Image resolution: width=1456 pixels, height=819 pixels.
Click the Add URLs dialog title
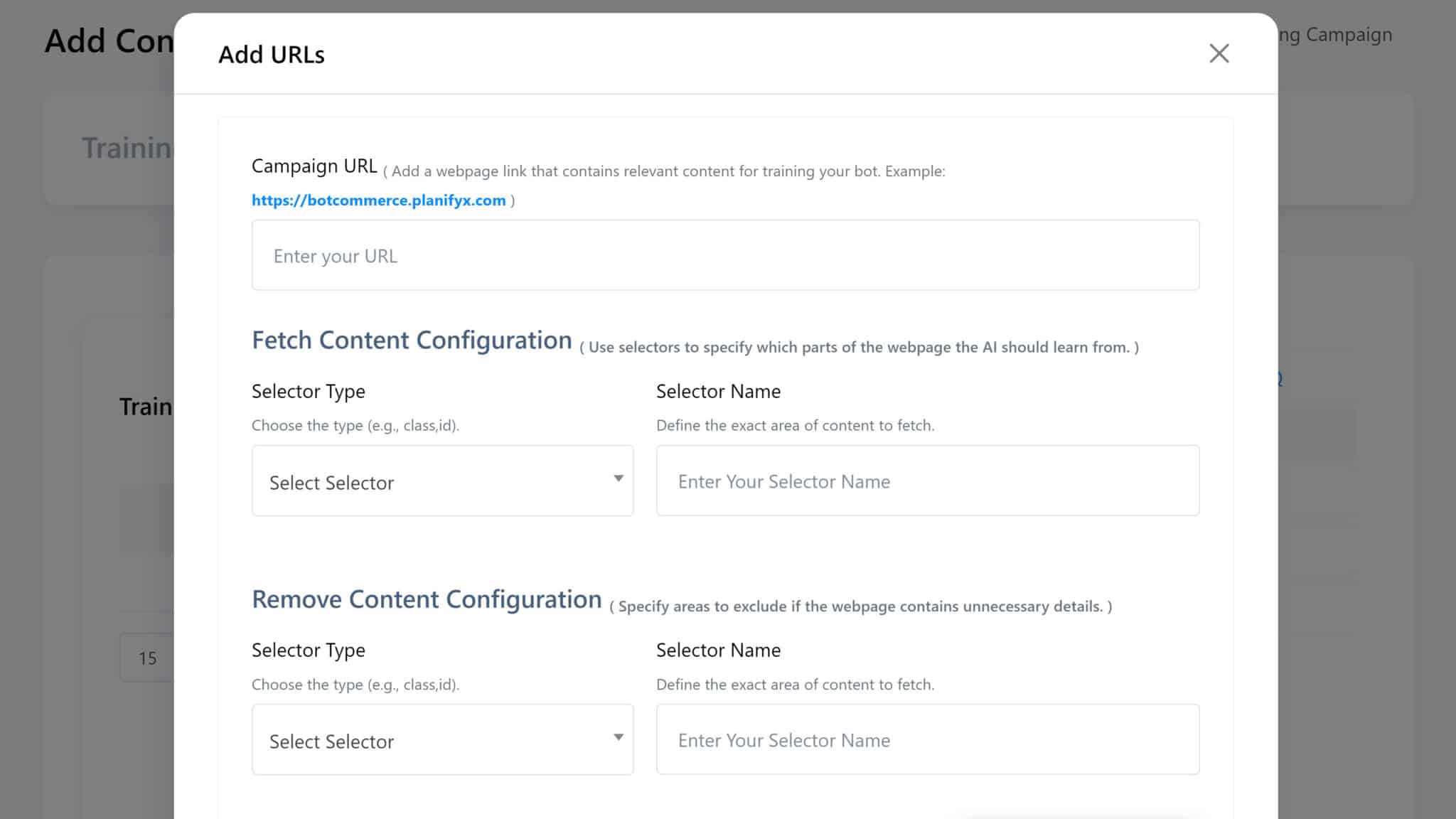click(272, 55)
